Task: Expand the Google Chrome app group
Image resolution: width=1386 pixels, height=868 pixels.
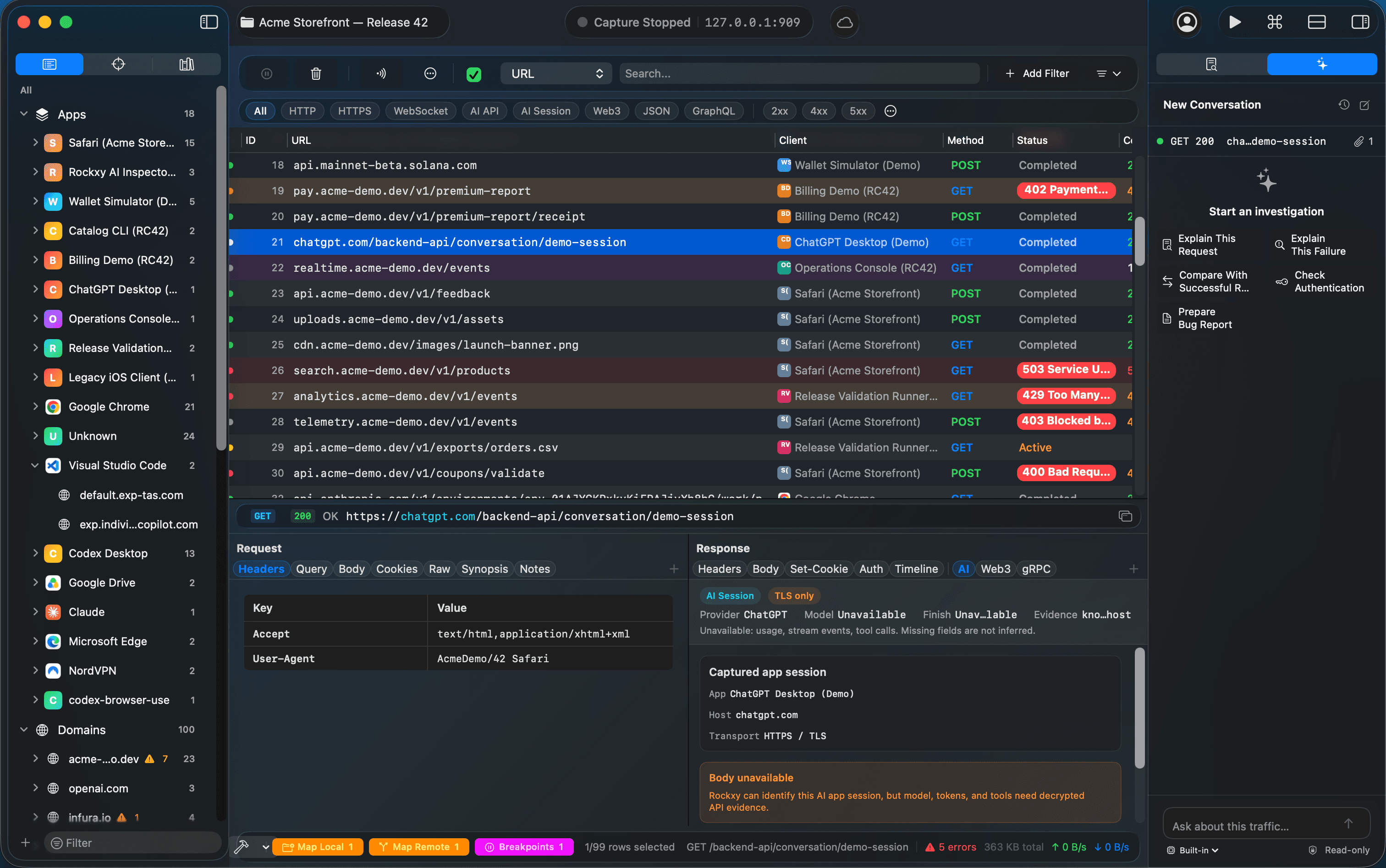Action: (35, 407)
